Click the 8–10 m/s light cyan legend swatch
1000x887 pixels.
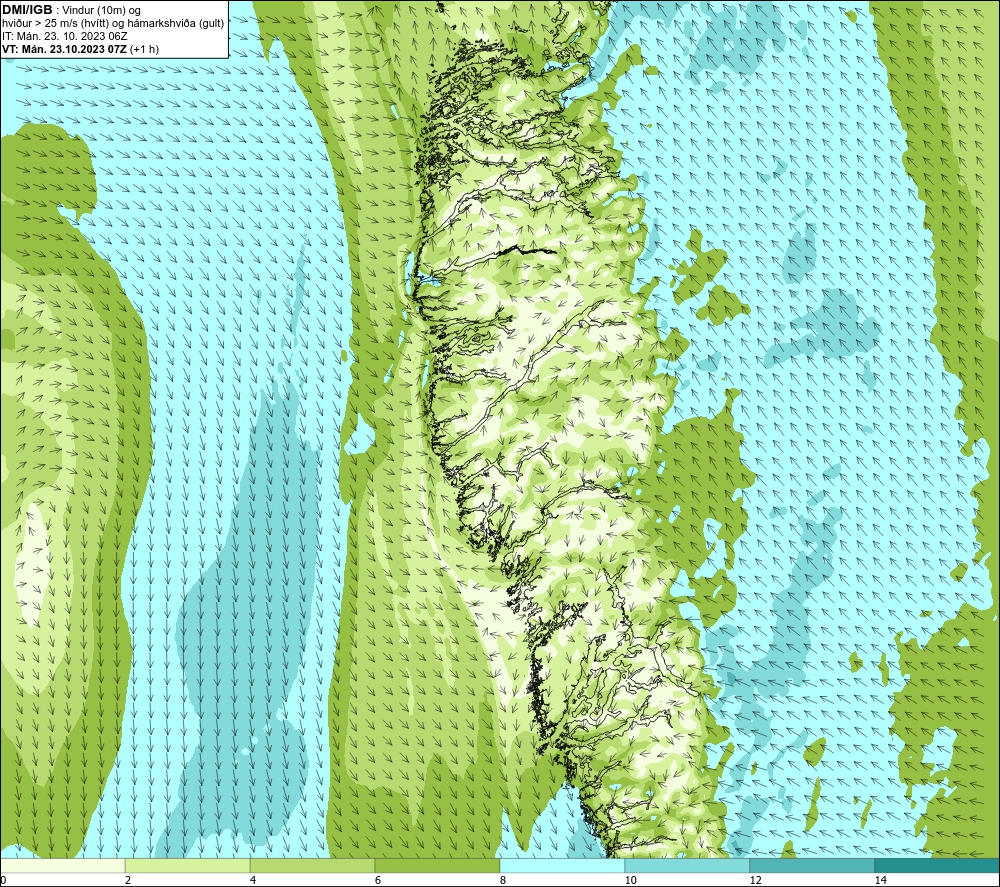pos(562,865)
